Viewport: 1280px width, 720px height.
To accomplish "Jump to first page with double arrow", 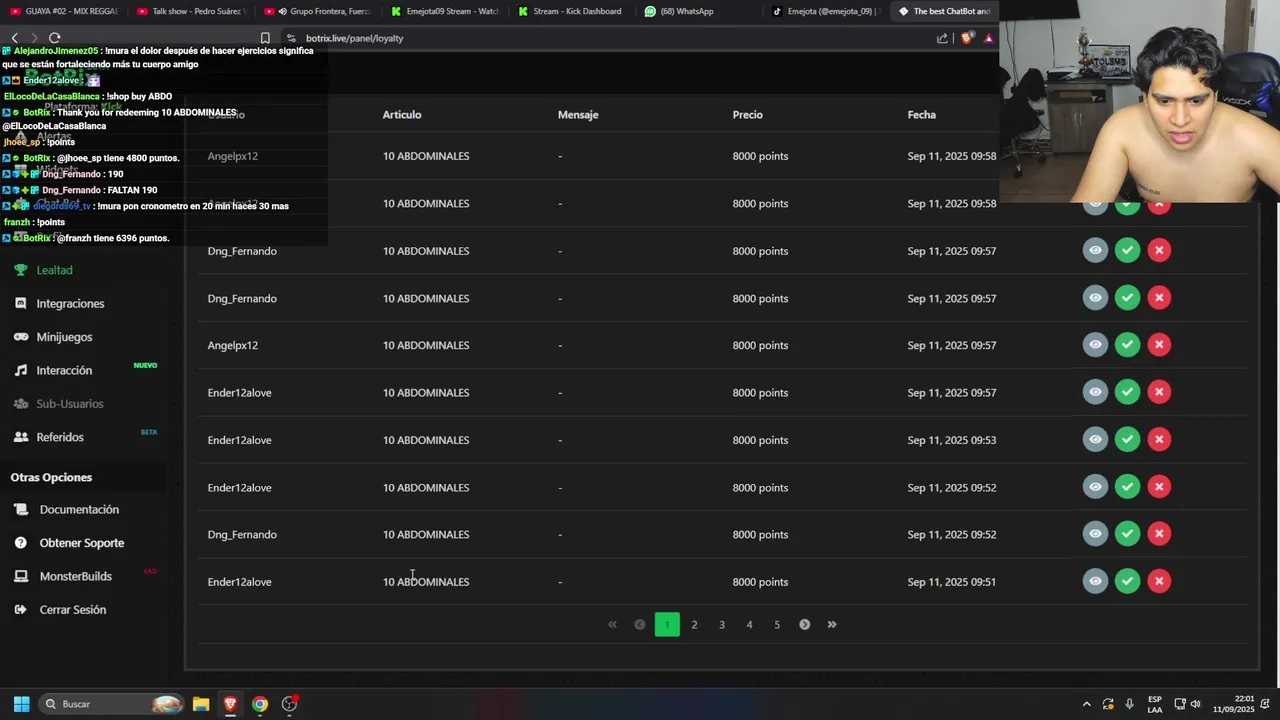I will pyautogui.click(x=612, y=624).
